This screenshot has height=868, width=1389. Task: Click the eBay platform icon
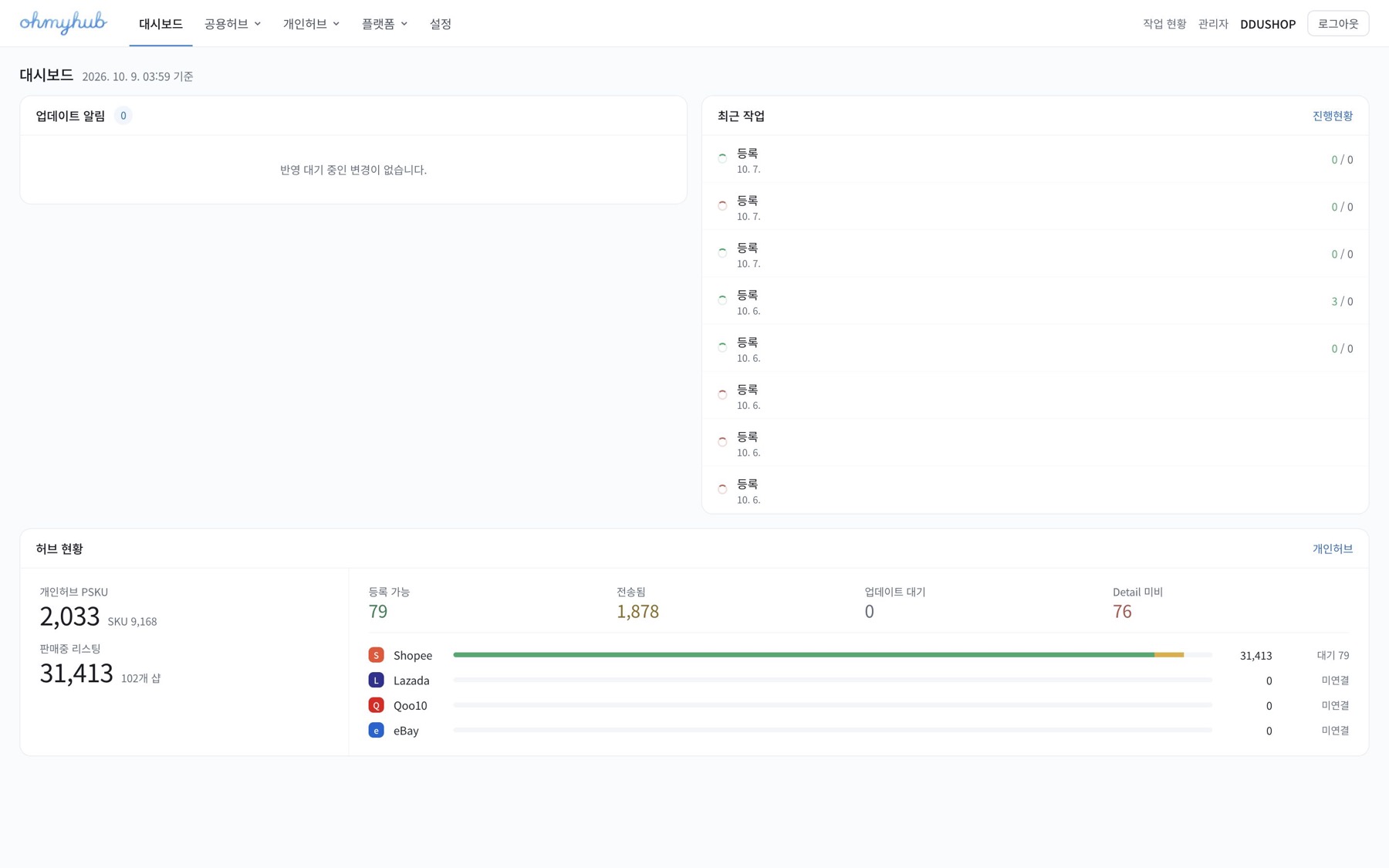(x=376, y=731)
